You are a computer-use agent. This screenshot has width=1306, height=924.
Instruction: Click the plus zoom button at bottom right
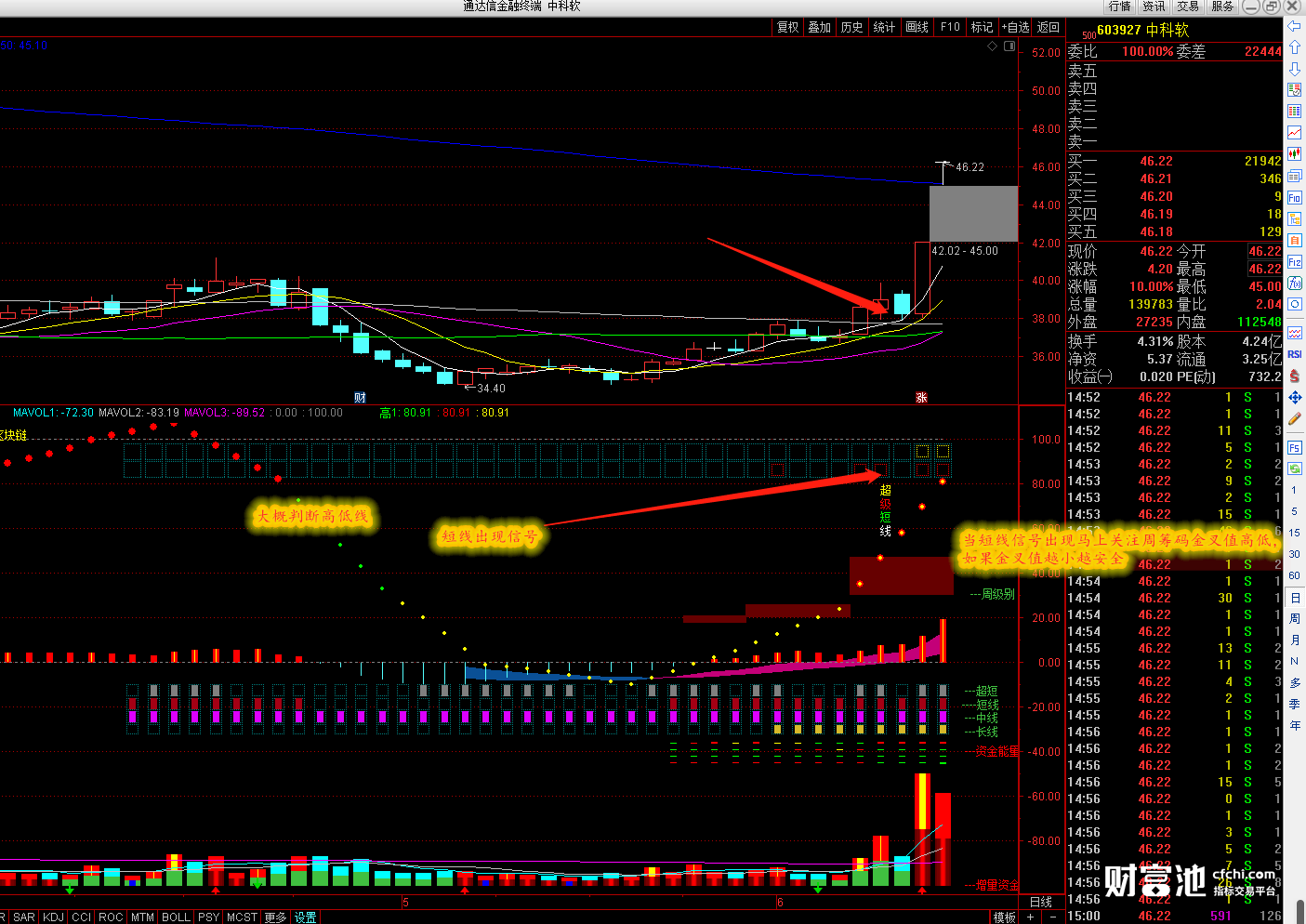[1030, 917]
